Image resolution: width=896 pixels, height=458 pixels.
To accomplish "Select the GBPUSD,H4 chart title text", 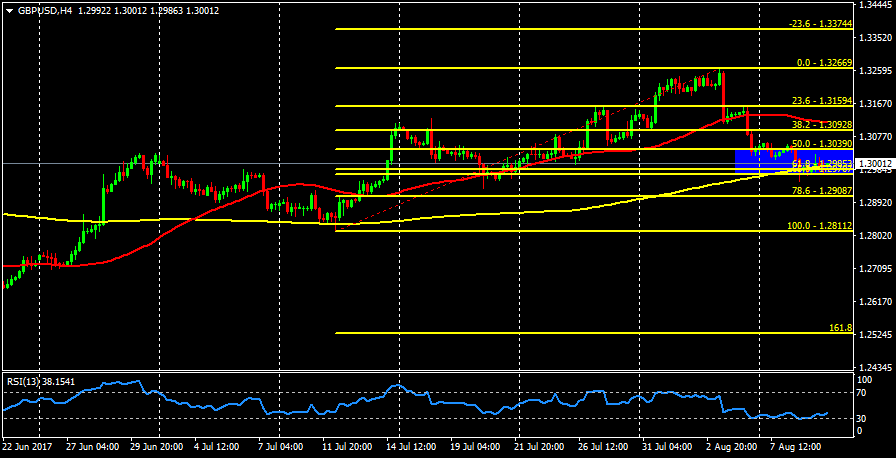I will pyautogui.click(x=45, y=11).
